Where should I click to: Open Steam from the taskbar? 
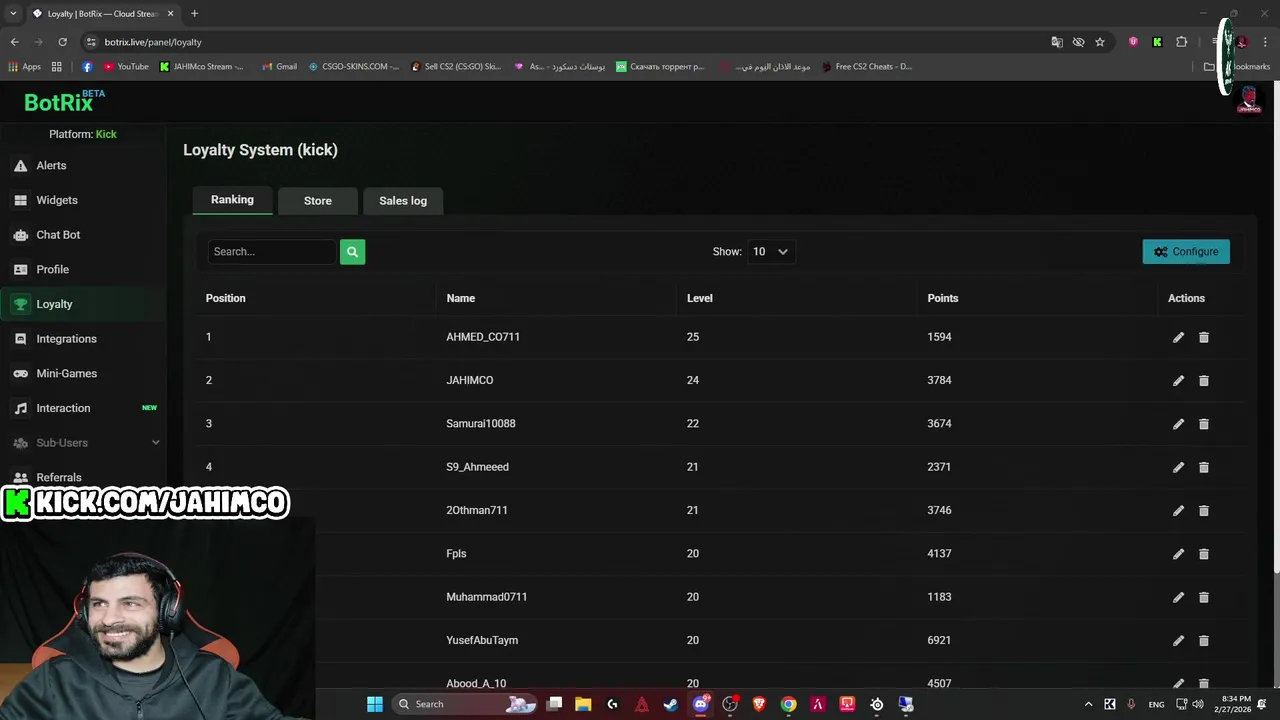tap(671, 704)
